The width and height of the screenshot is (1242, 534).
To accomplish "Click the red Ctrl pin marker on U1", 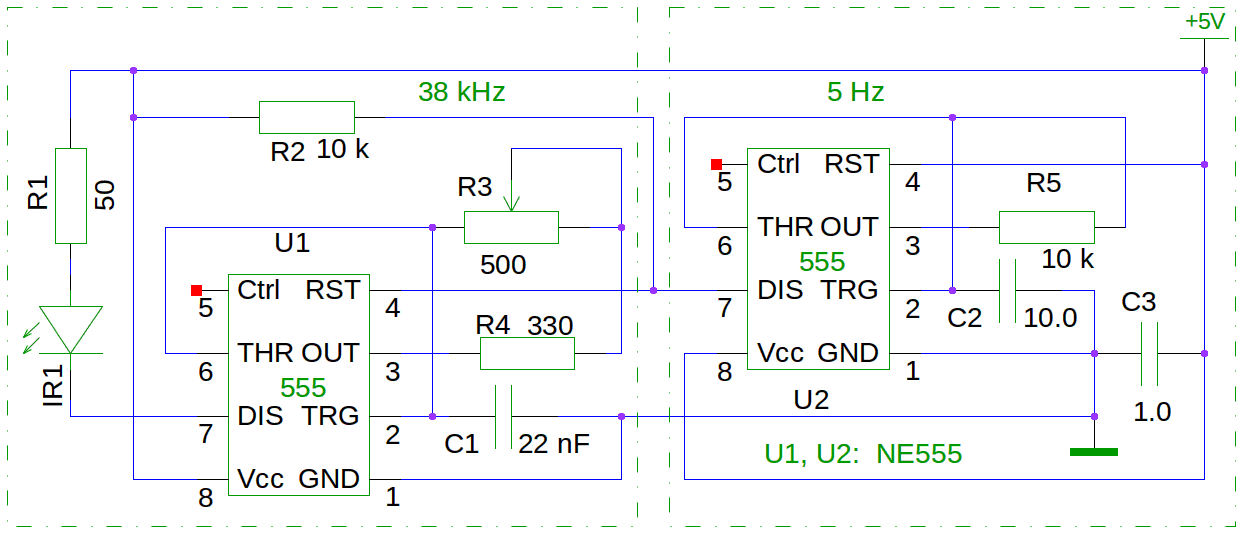I will click(x=196, y=291).
